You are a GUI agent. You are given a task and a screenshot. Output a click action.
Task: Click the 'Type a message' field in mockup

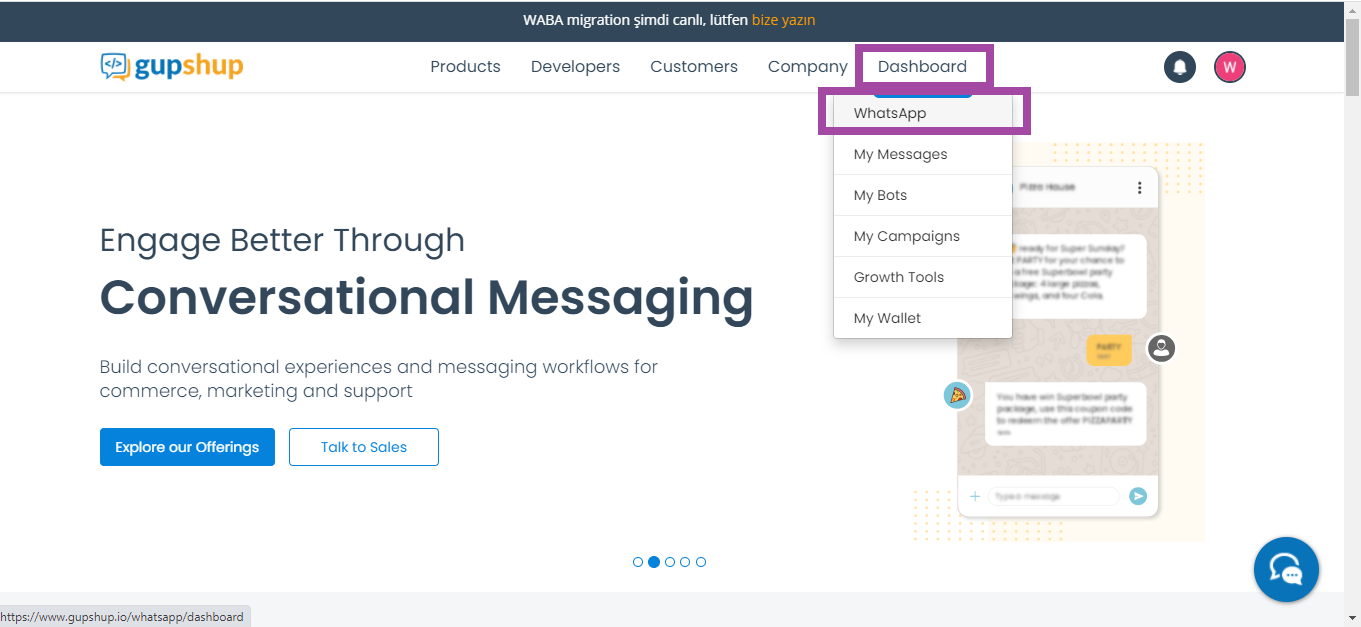tap(1054, 496)
